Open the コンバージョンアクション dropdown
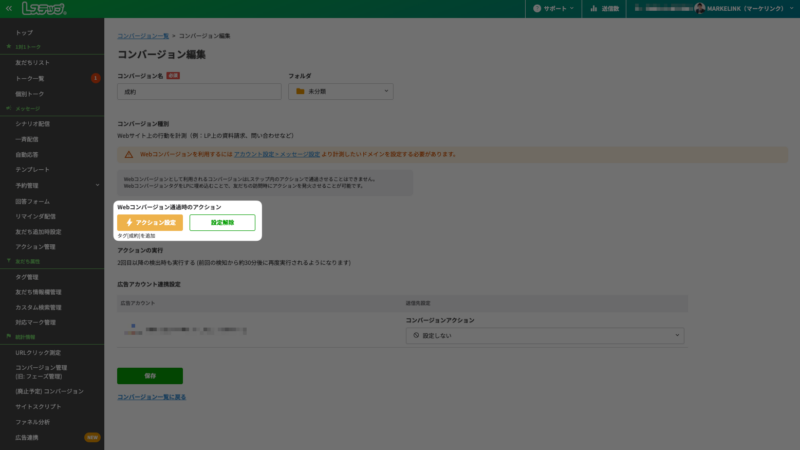The height and width of the screenshot is (450, 800). coord(545,336)
